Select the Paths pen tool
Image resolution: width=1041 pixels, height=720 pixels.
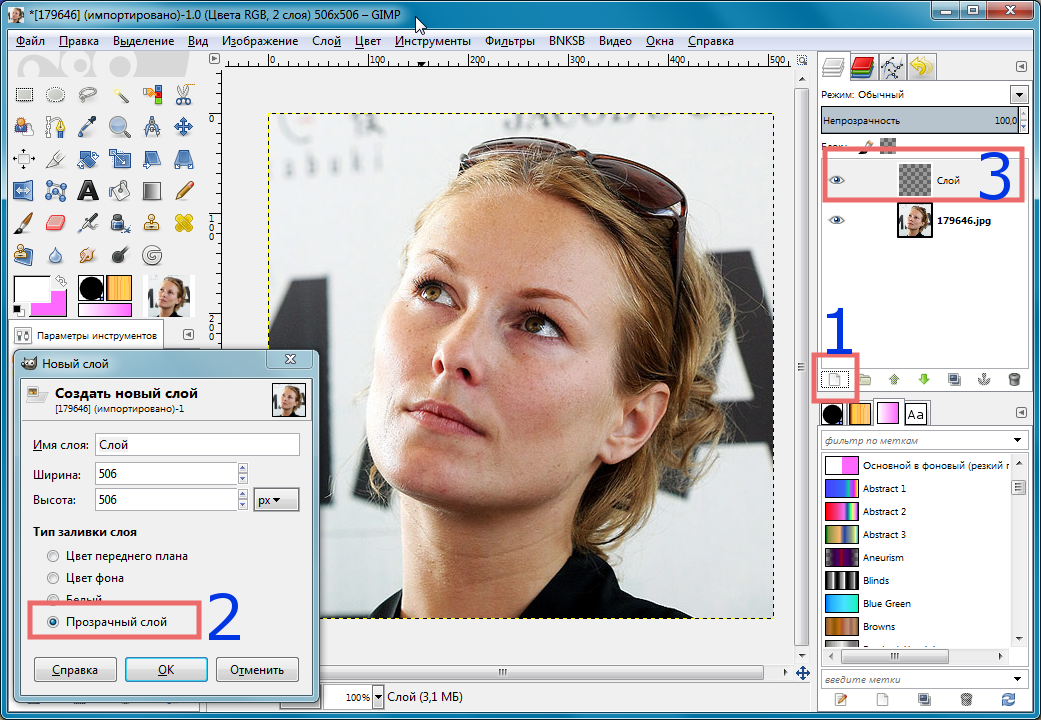coord(55,126)
